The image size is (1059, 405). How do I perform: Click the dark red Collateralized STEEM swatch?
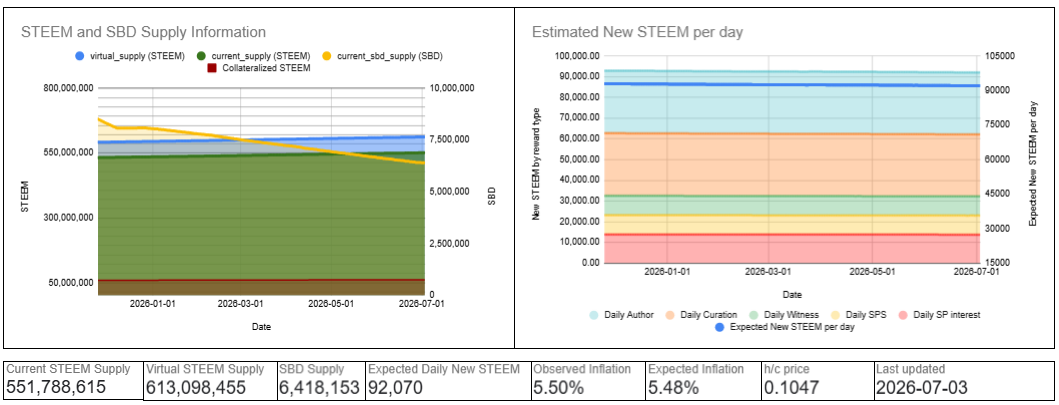coord(211,68)
